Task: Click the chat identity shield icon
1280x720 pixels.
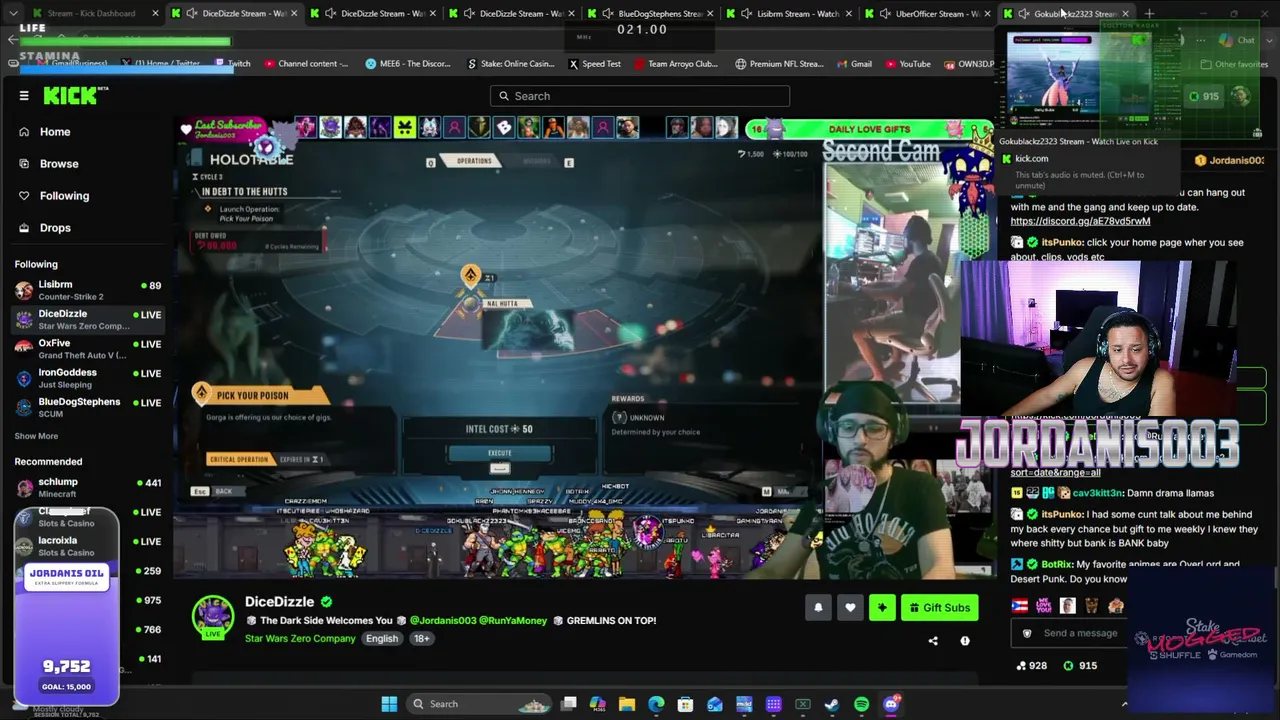Action: coord(1027,633)
